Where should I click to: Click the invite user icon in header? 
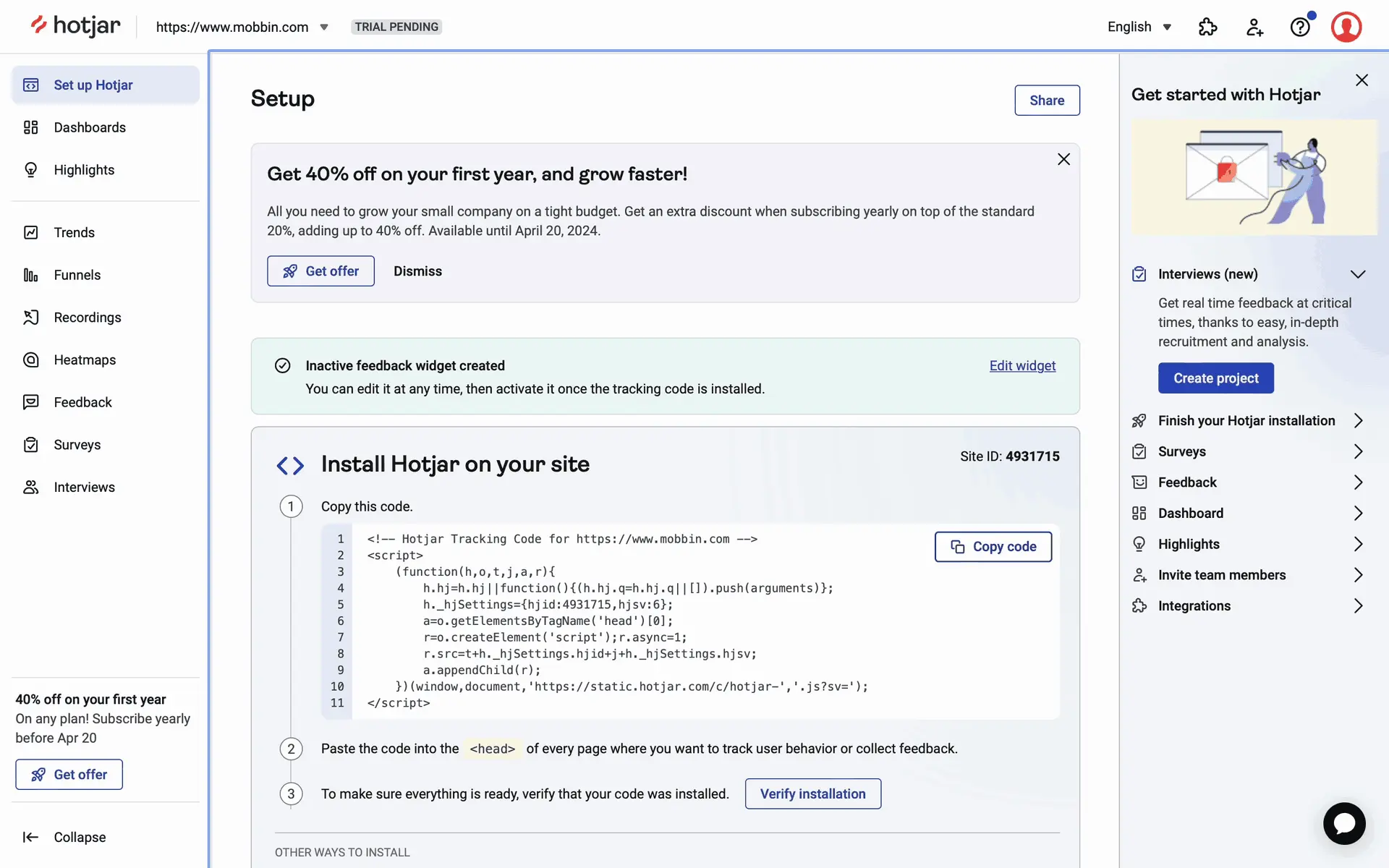[1254, 27]
